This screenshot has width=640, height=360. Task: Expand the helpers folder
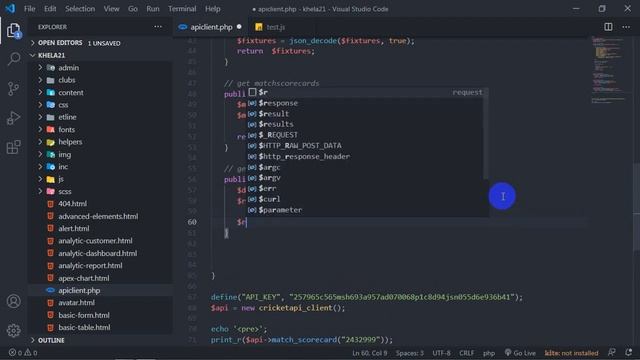pyautogui.click(x=100, y=142)
